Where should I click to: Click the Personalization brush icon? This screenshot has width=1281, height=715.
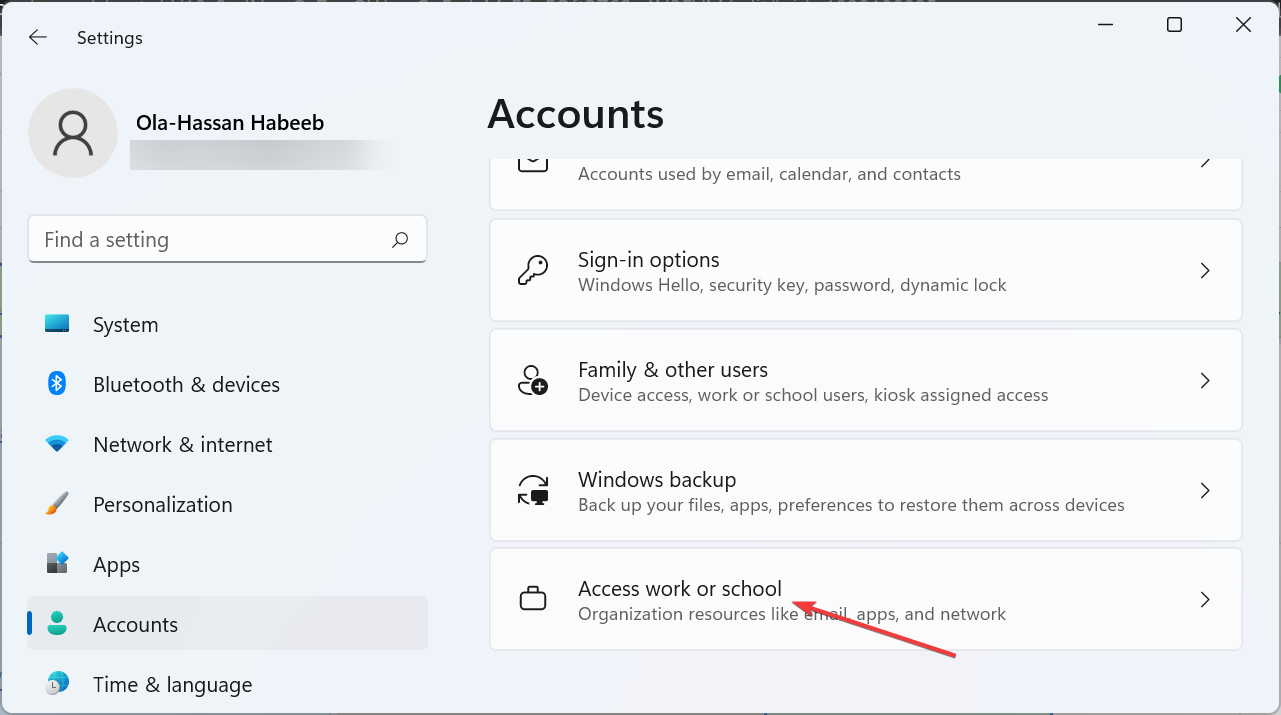pyautogui.click(x=58, y=504)
